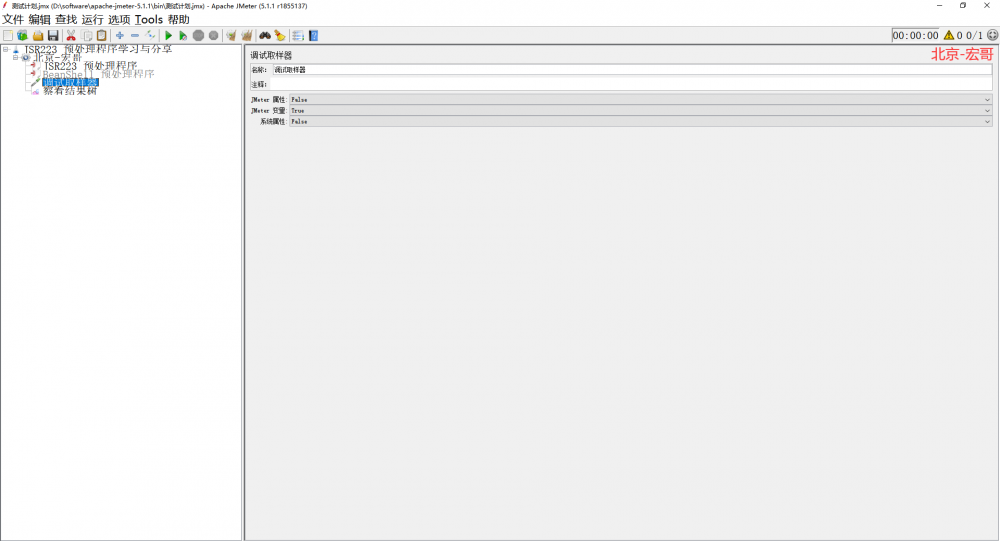Select the 调试取样器 tree item
The image size is (1000, 541).
point(70,82)
